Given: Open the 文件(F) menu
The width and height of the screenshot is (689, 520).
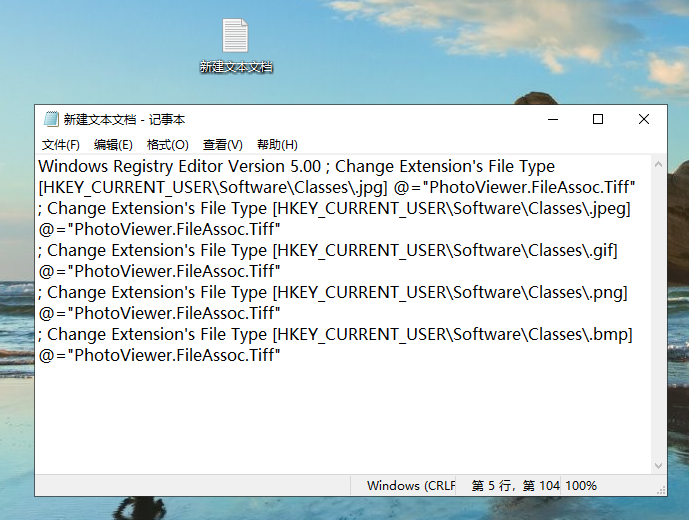Looking at the screenshot, I should click(x=60, y=145).
